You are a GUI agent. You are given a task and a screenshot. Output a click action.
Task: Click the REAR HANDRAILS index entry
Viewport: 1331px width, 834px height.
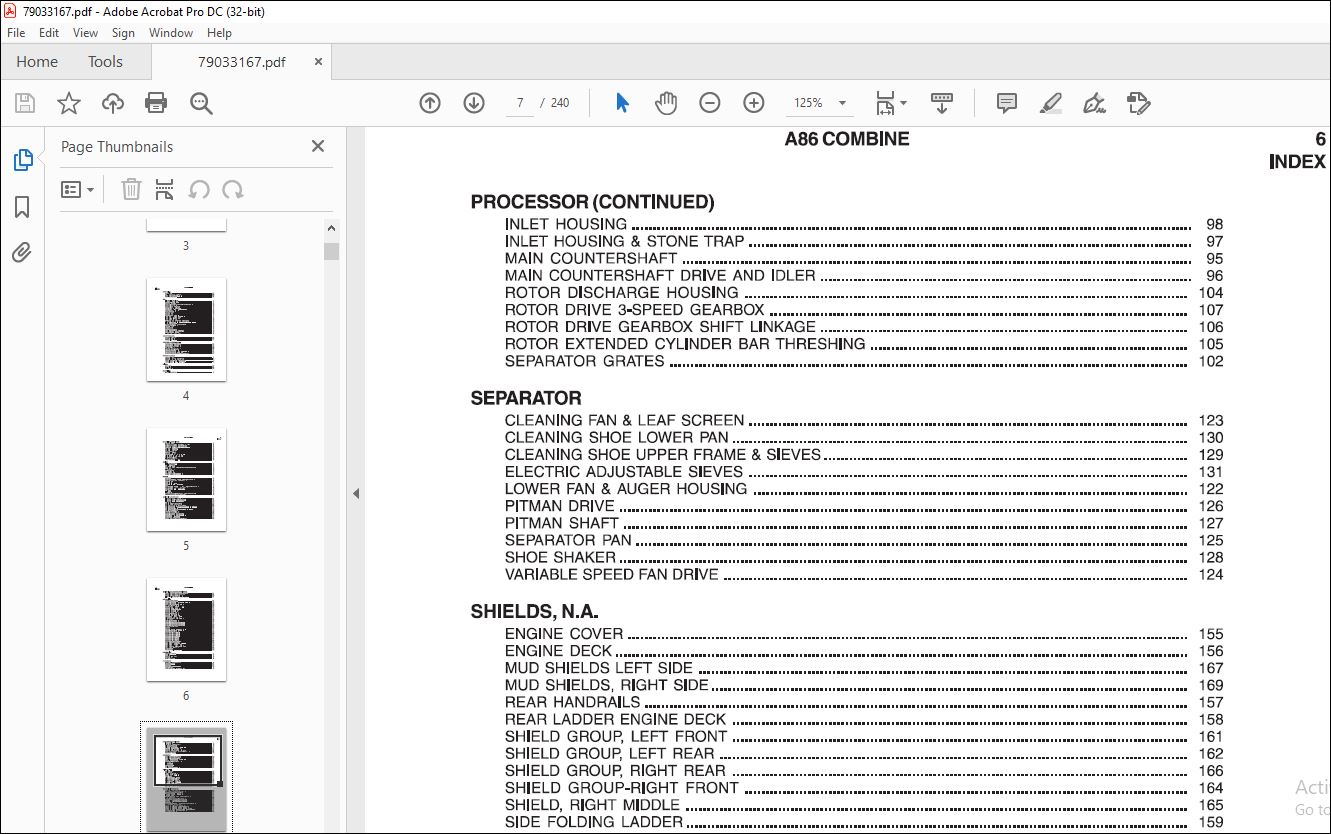click(863, 702)
